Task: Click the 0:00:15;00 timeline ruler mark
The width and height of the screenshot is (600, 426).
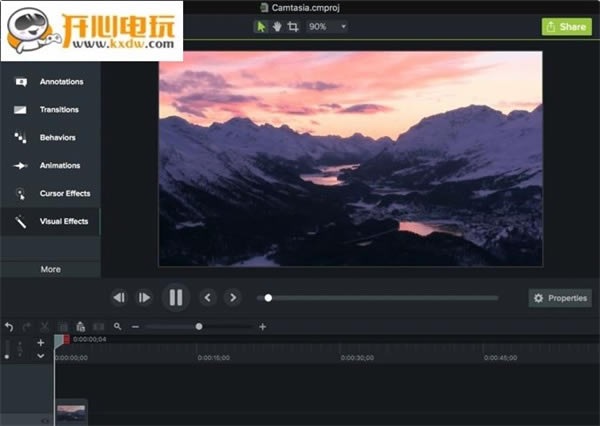Action: point(214,358)
